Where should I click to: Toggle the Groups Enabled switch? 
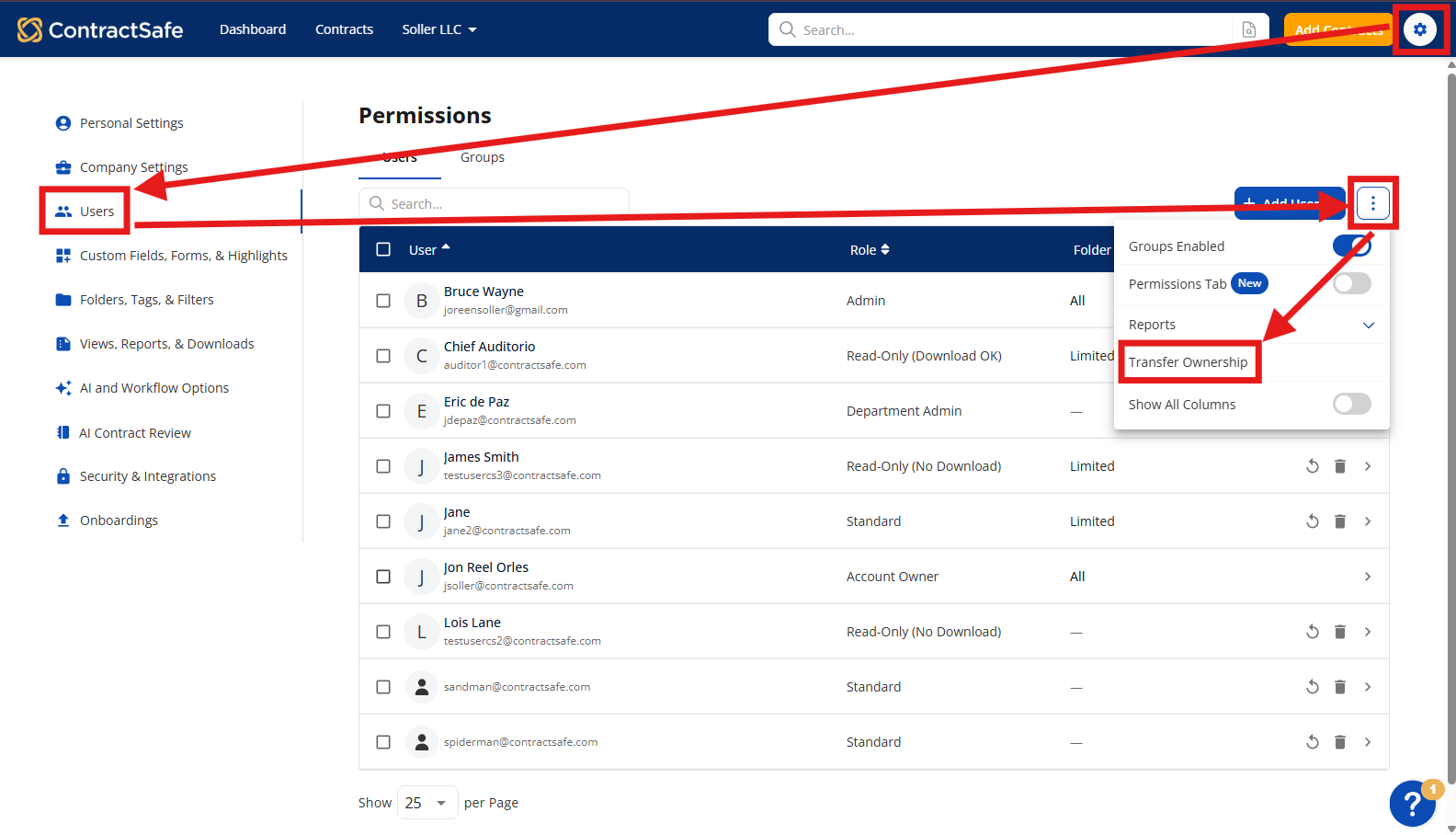tap(1352, 246)
